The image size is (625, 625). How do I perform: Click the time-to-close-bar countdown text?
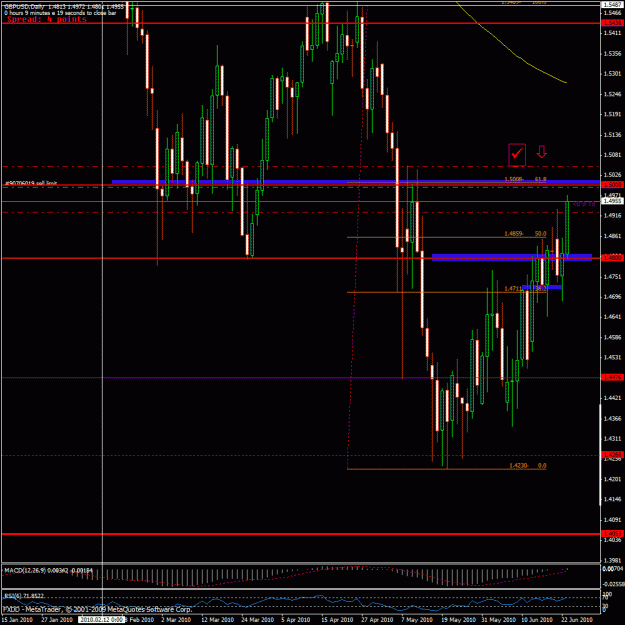[61, 13]
